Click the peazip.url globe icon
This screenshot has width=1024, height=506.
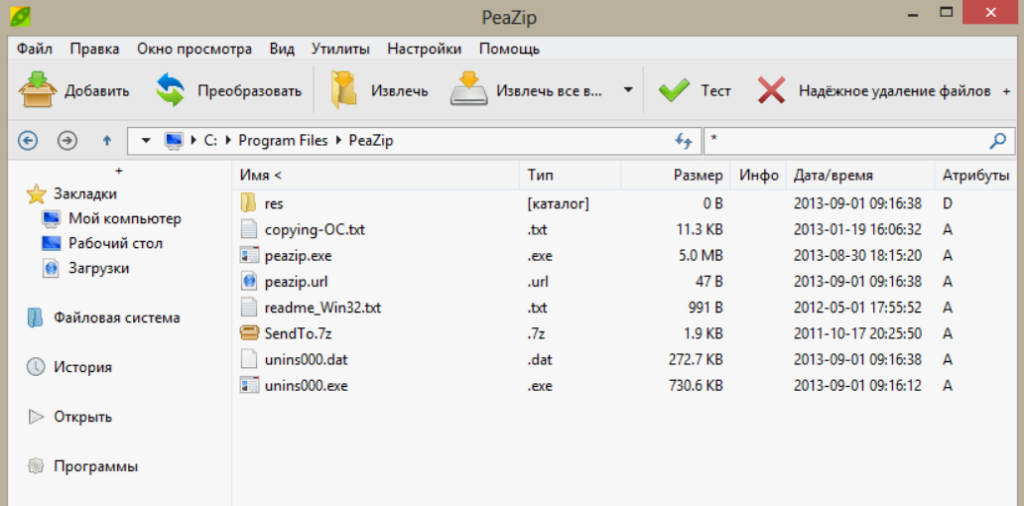point(248,281)
